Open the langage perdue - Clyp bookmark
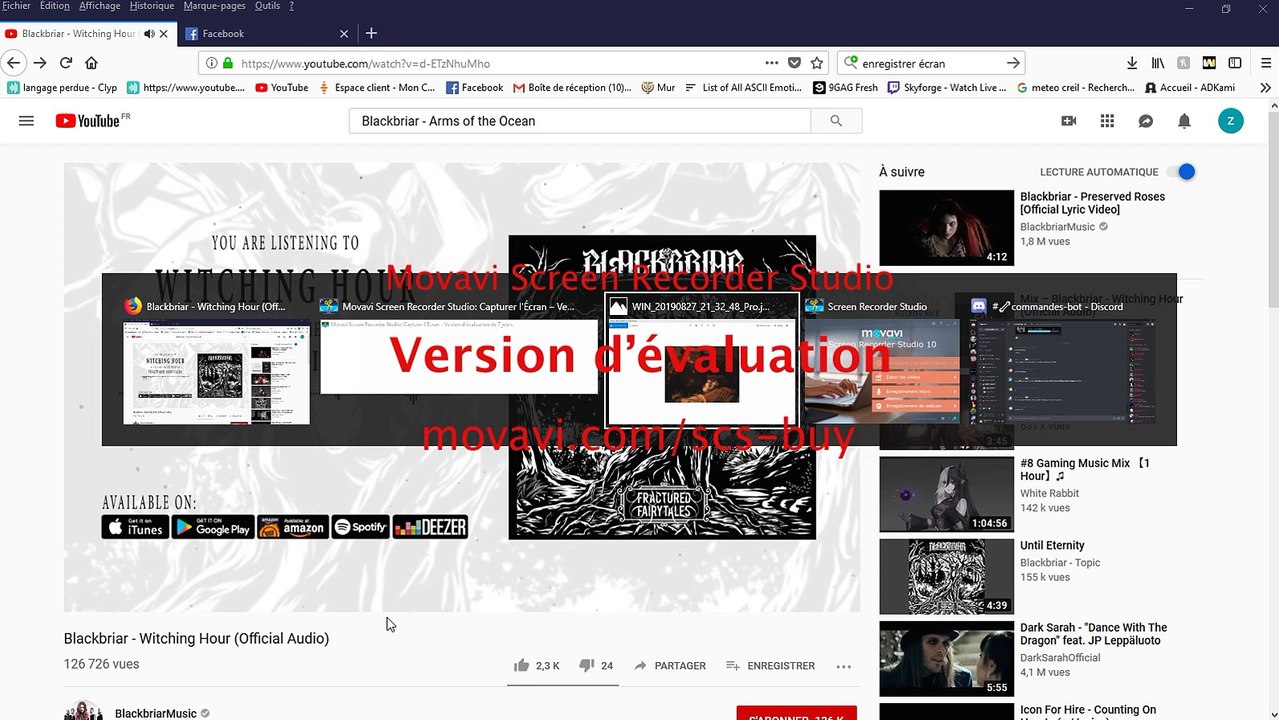The width and height of the screenshot is (1279, 720). tap(62, 88)
